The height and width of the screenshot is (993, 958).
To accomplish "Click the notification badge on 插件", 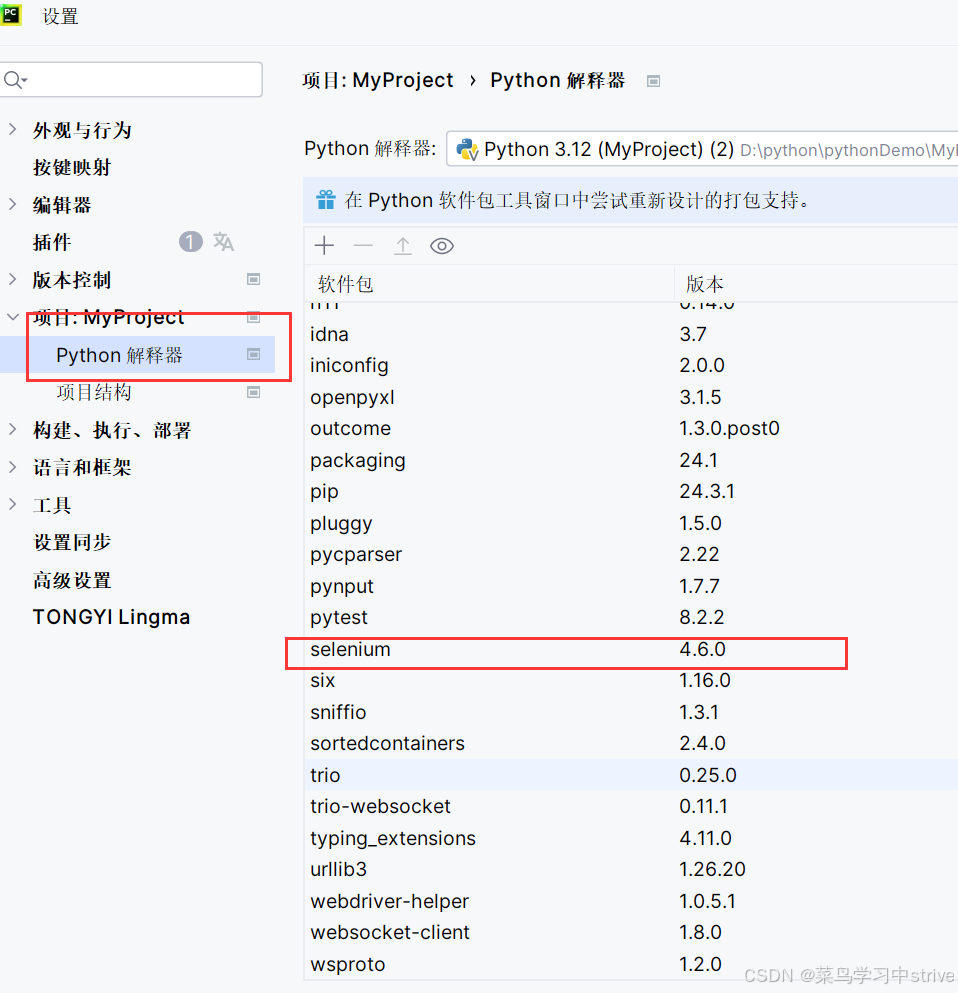I will (x=190, y=241).
